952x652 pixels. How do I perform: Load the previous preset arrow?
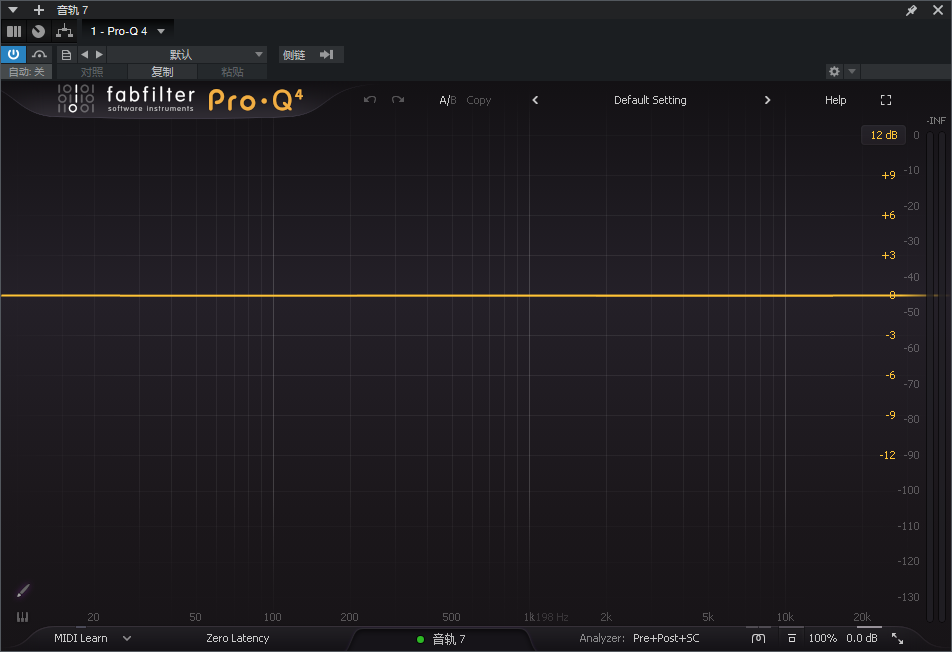point(84,55)
